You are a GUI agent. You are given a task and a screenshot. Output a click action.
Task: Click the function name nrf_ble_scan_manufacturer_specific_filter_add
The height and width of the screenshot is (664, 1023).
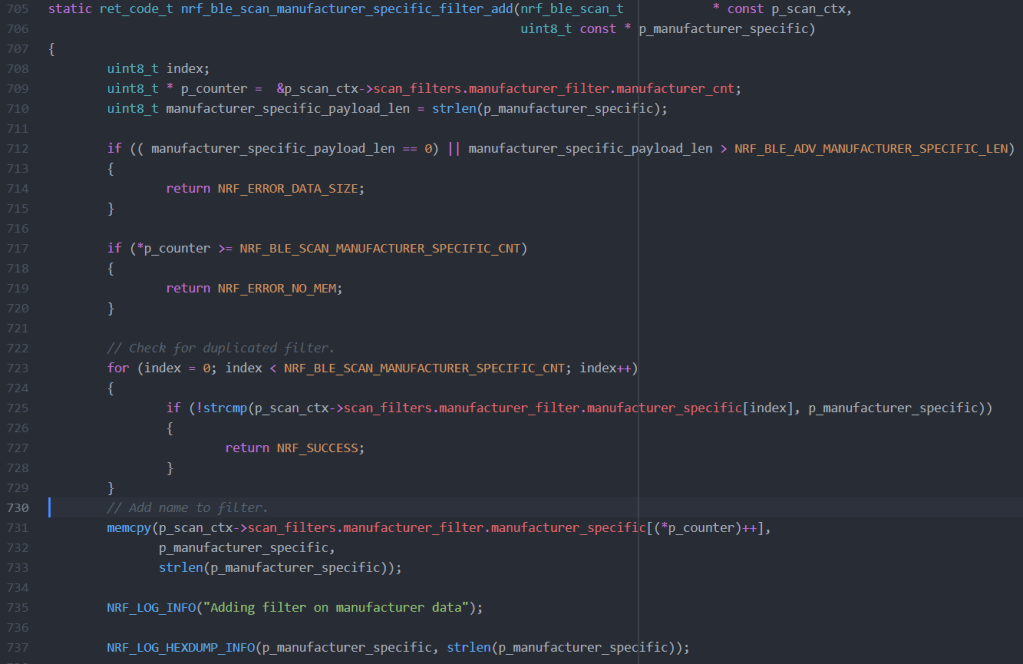click(350, 8)
